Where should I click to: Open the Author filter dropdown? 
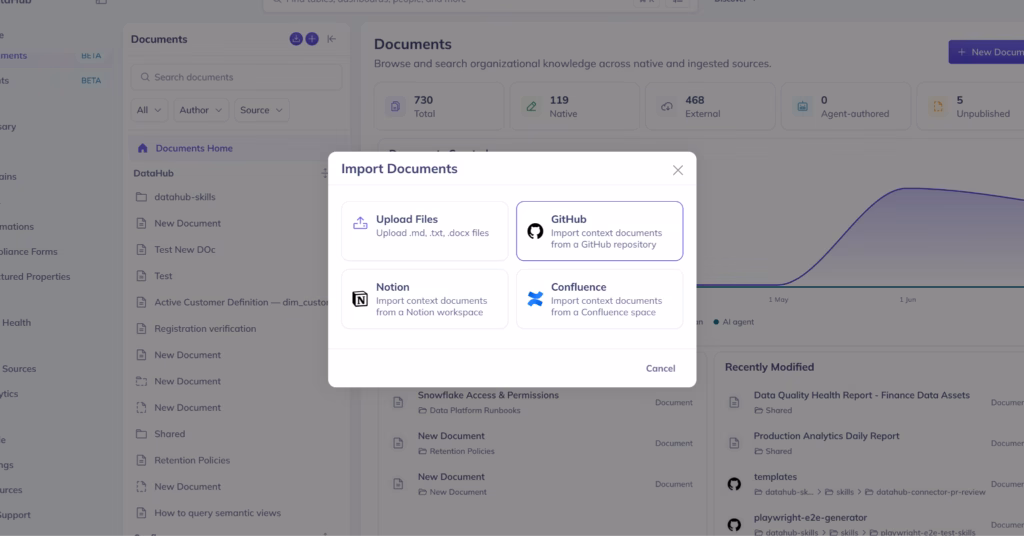click(200, 110)
